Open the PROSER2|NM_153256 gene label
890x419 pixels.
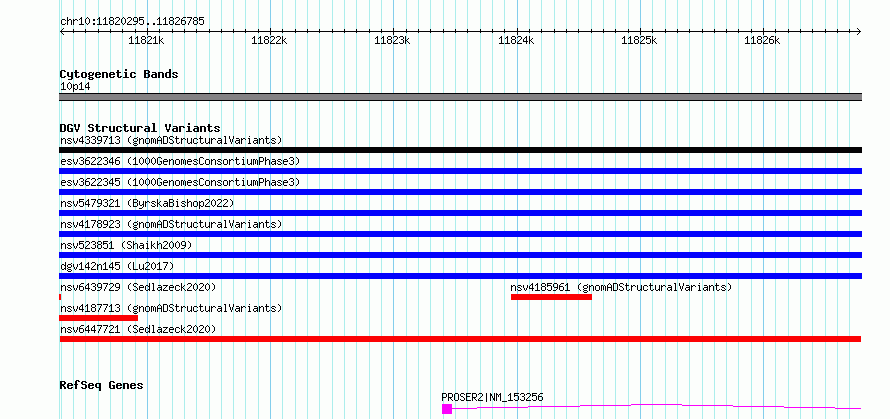(492, 397)
